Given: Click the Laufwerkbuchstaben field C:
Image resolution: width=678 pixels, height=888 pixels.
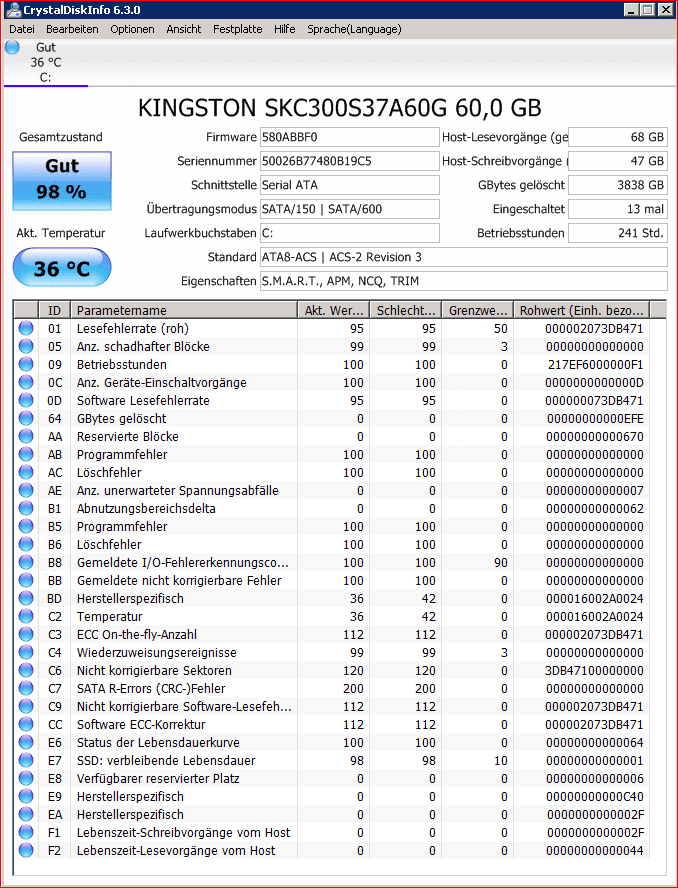Looking at the screenshot, I should click(349, 233).
